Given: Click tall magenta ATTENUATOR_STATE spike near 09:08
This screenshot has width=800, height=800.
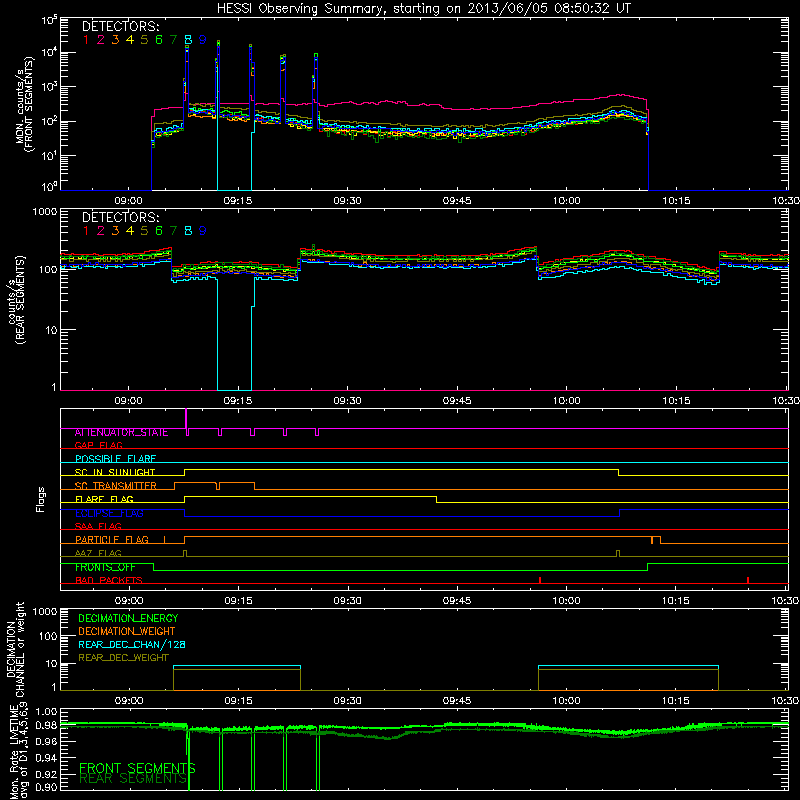Looking at the screenshot, I should [x=186, y=418].
